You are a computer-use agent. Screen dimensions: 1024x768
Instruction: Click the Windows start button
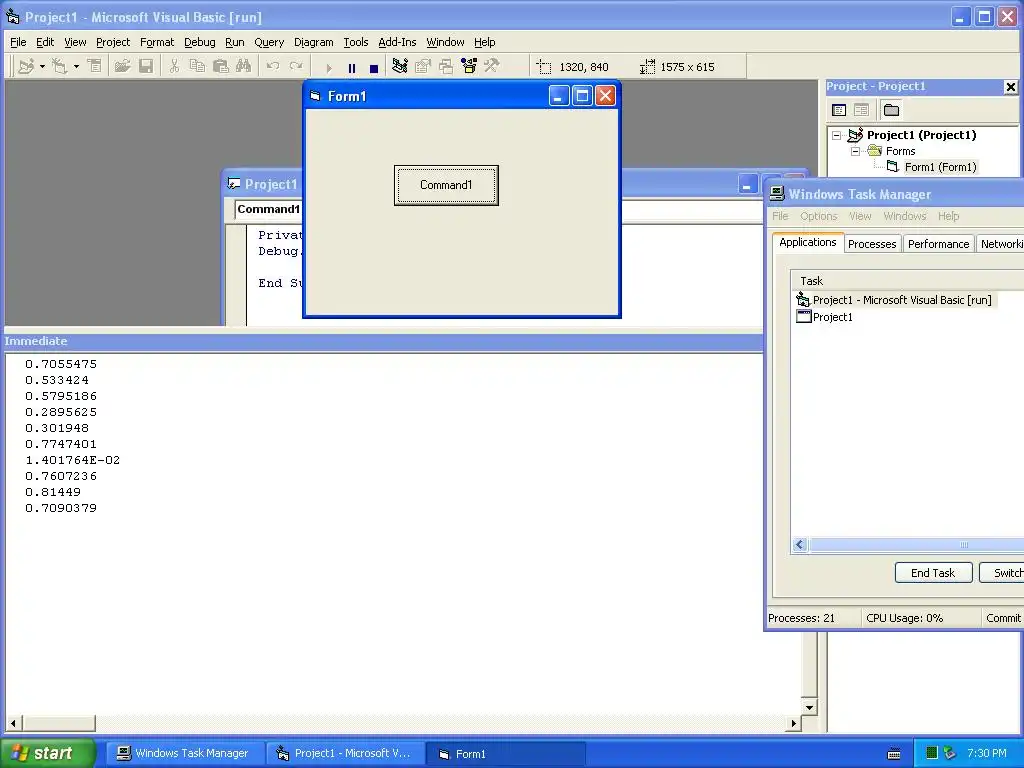(47, 753)
